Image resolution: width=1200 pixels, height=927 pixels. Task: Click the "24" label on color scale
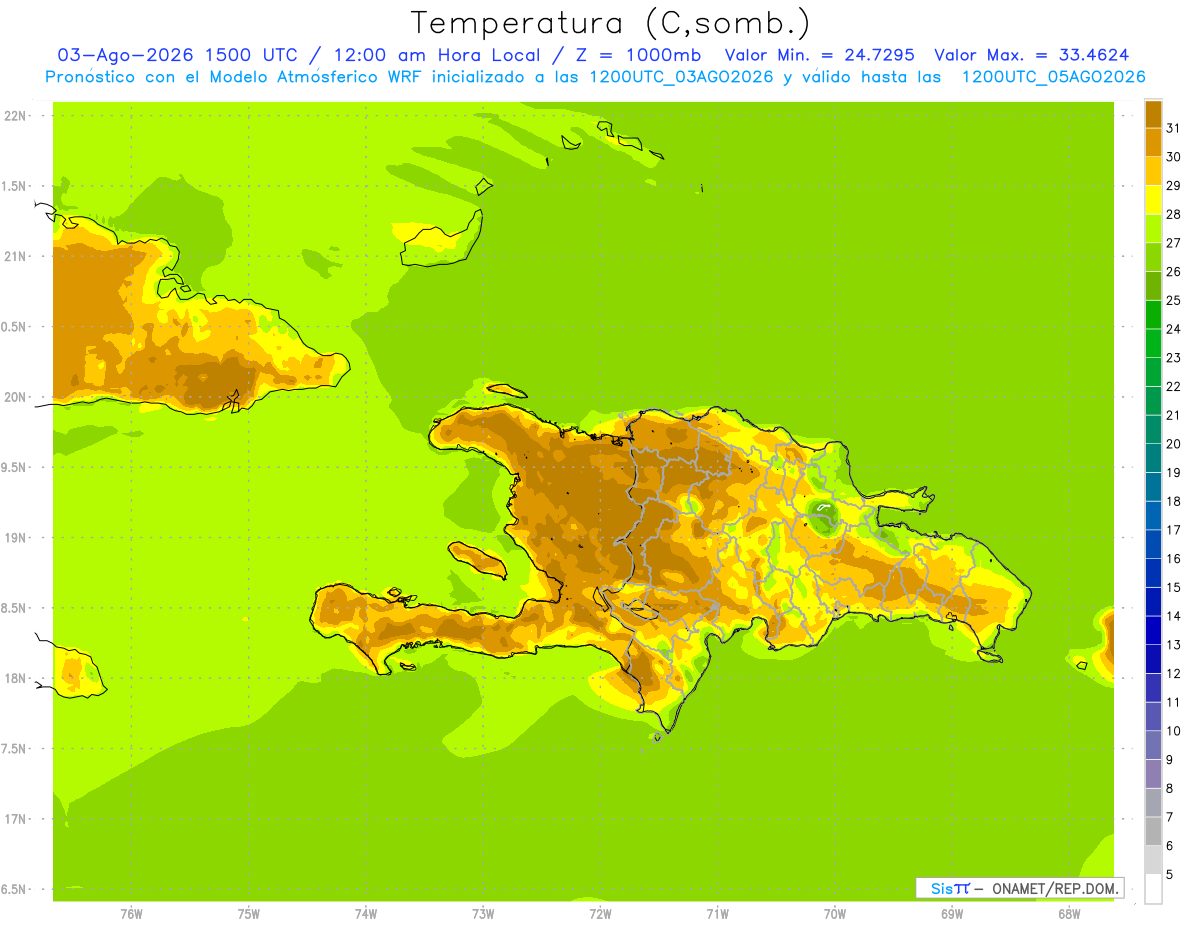tap(1173, 329)
